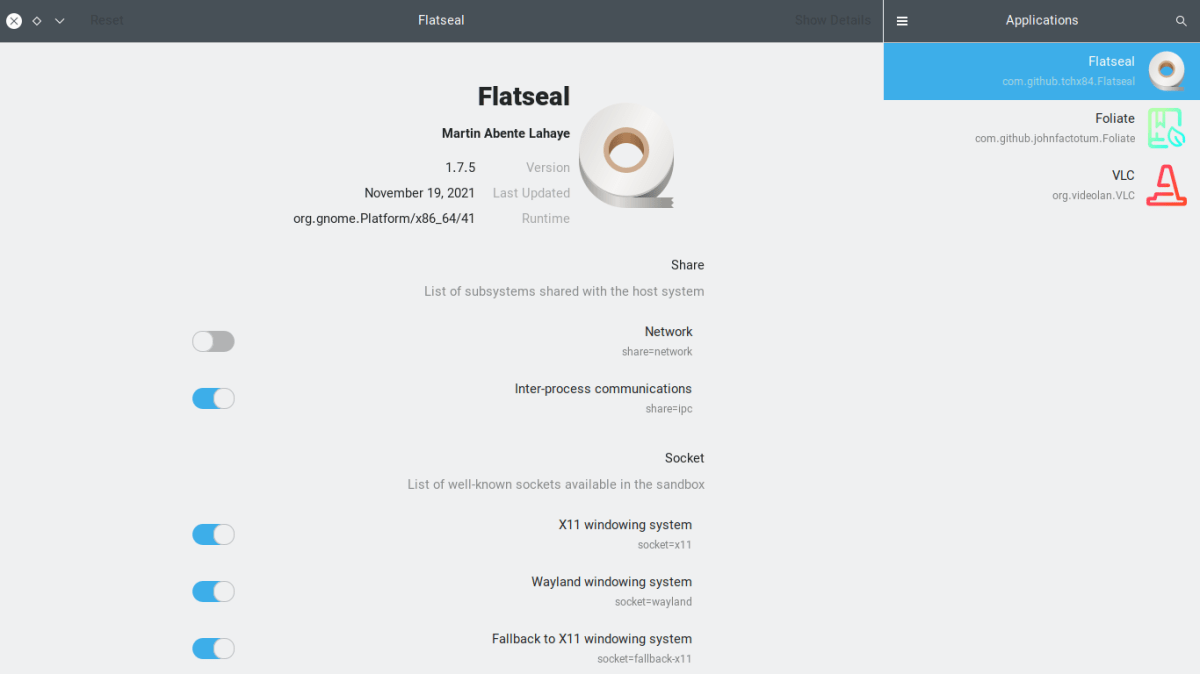Disable Fallback to X11 windowing system
This screenshot has height=674, width=1200.
(x=213, y=648)
